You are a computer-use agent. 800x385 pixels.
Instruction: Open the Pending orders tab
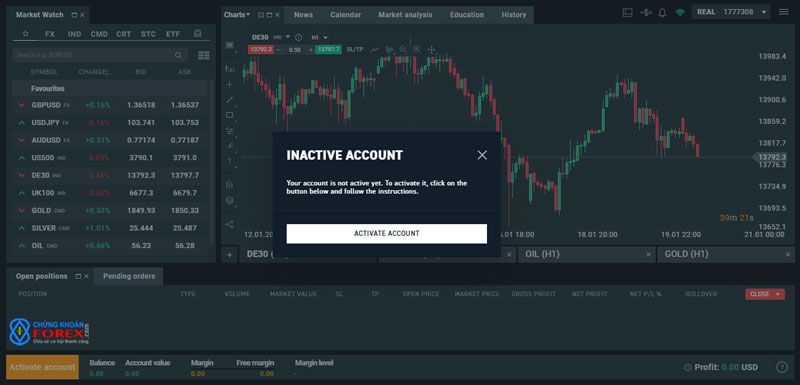129,276
